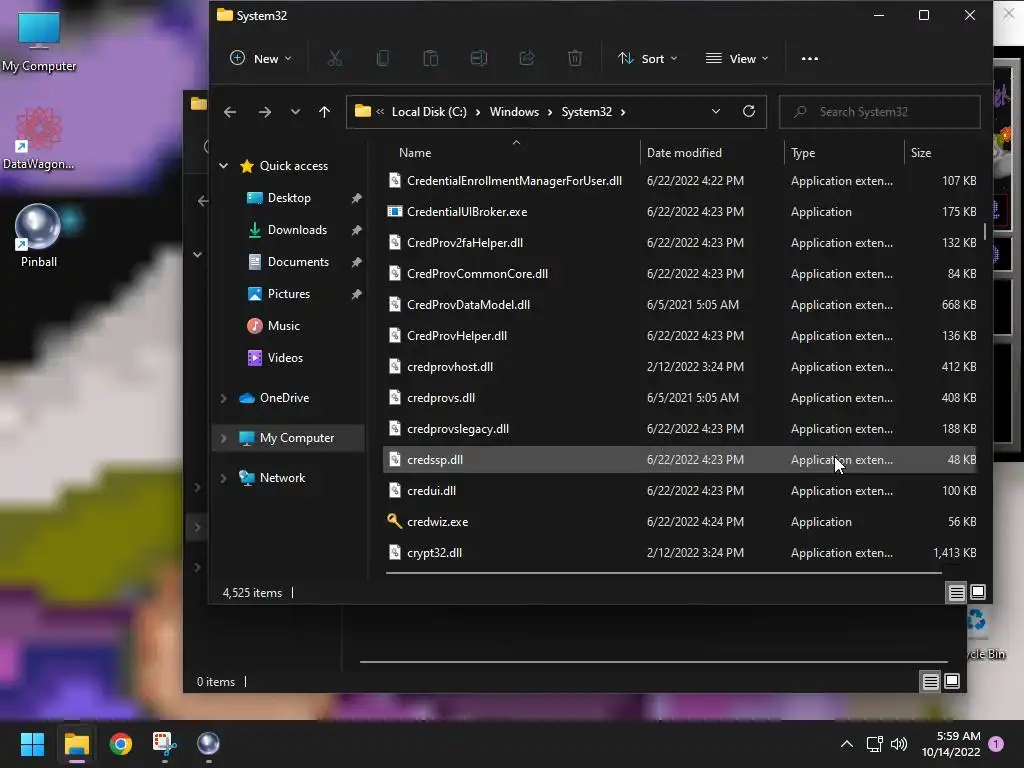The width and height of the screenshot is (1024, 768).
Task: Select CredentialEnrollmentManagerForUser.dll file
Action: [680, 181]
